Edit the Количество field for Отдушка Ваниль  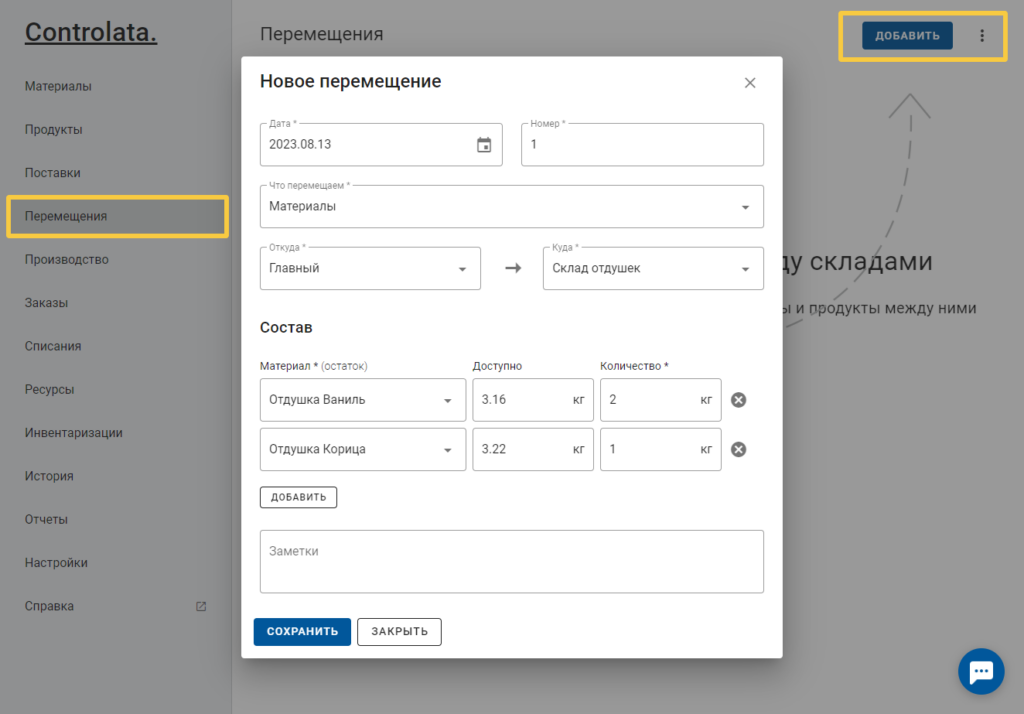[660, 400]
